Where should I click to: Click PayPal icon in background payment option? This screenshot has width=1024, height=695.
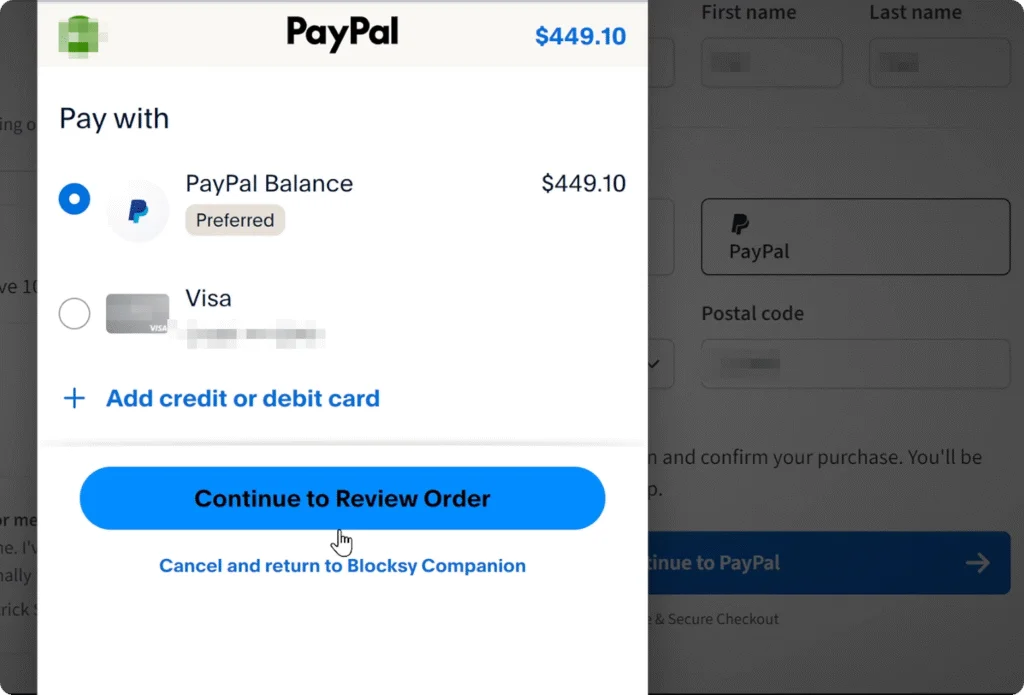(740, 224)
